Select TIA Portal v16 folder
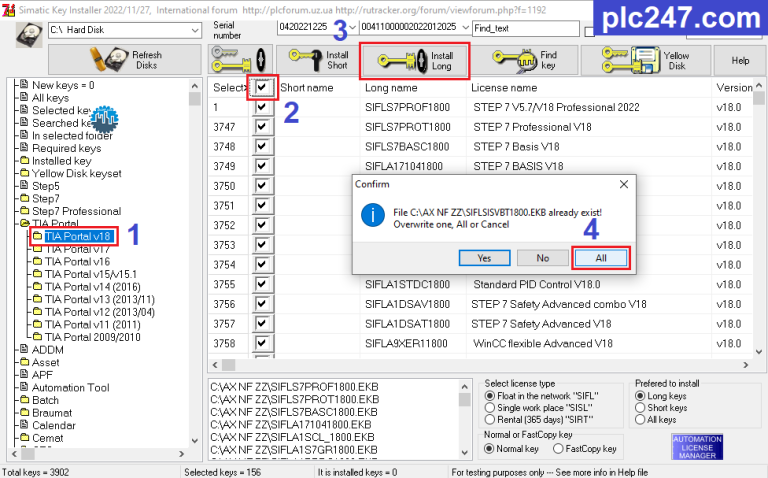Viewport: 768px width, 478px height. pos(77,262)
